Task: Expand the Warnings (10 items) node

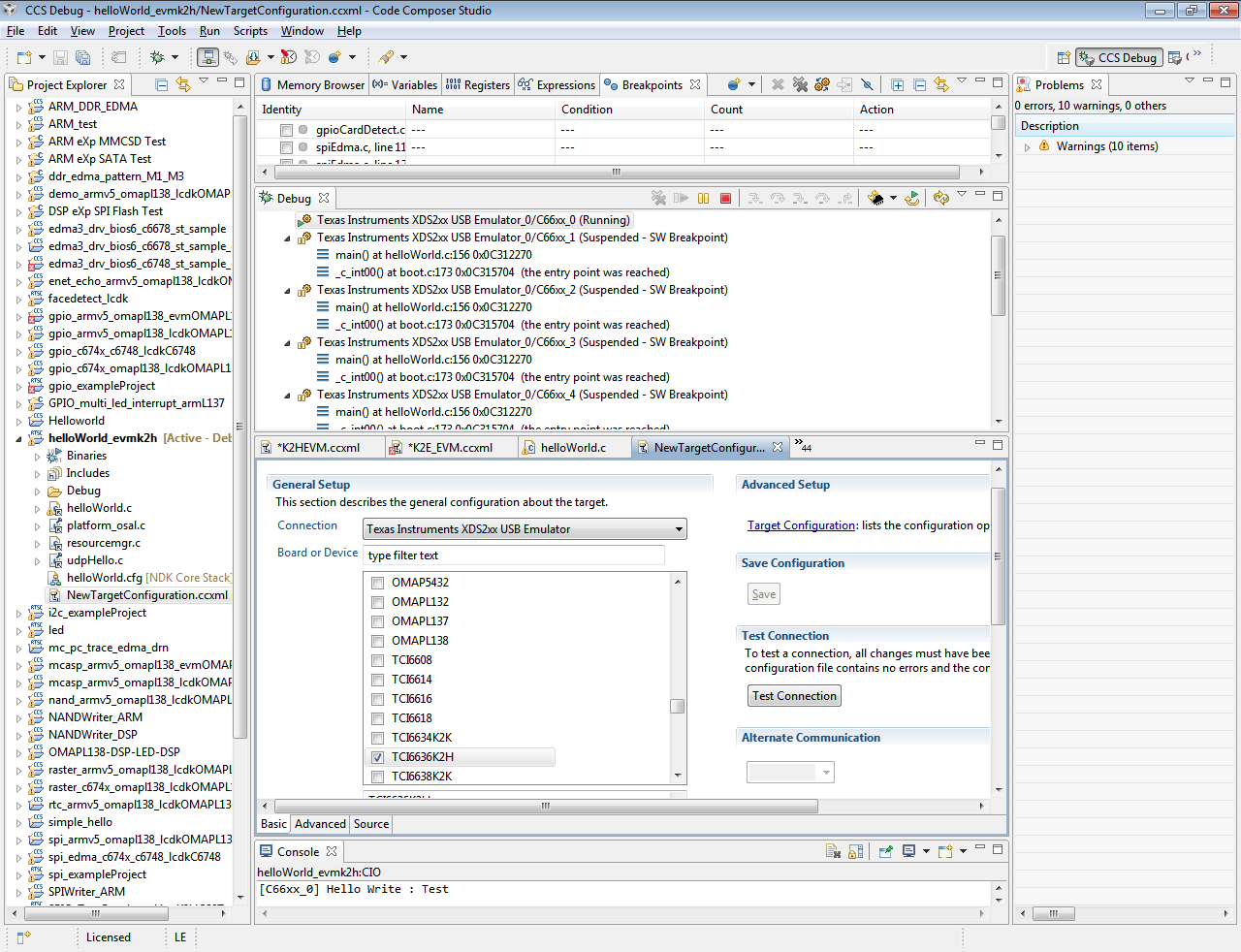Action: 1027,147
